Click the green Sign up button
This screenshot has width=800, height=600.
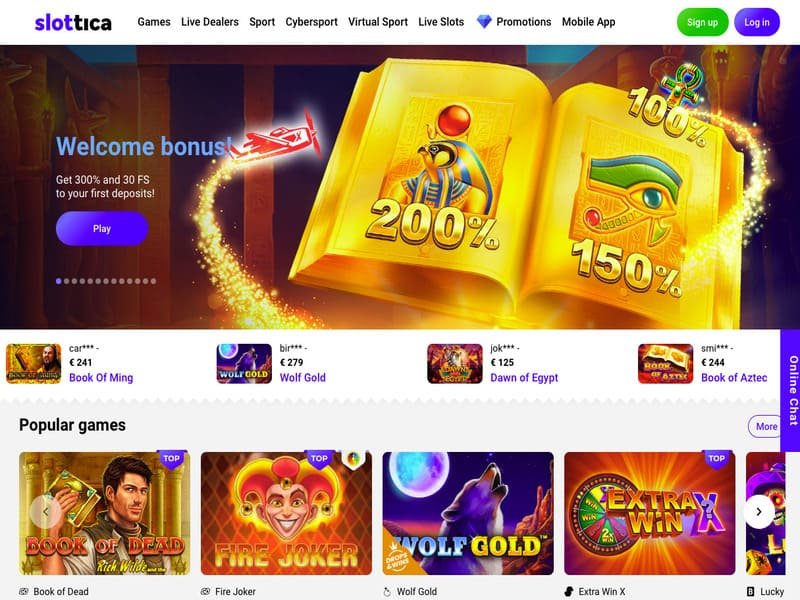(x=702, y=22)
